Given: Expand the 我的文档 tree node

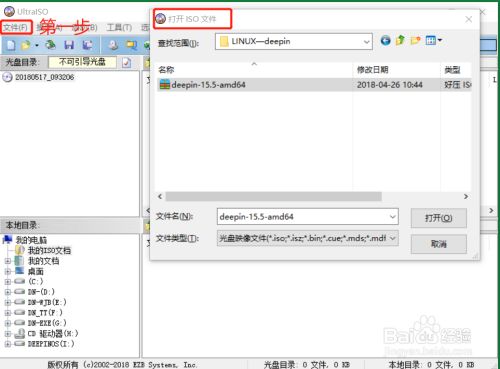Looking at the screenshot, I should coord(8,261).
